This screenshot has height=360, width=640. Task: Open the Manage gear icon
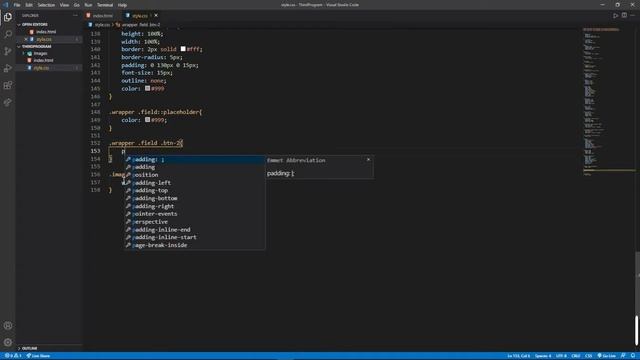coord(8,342)
